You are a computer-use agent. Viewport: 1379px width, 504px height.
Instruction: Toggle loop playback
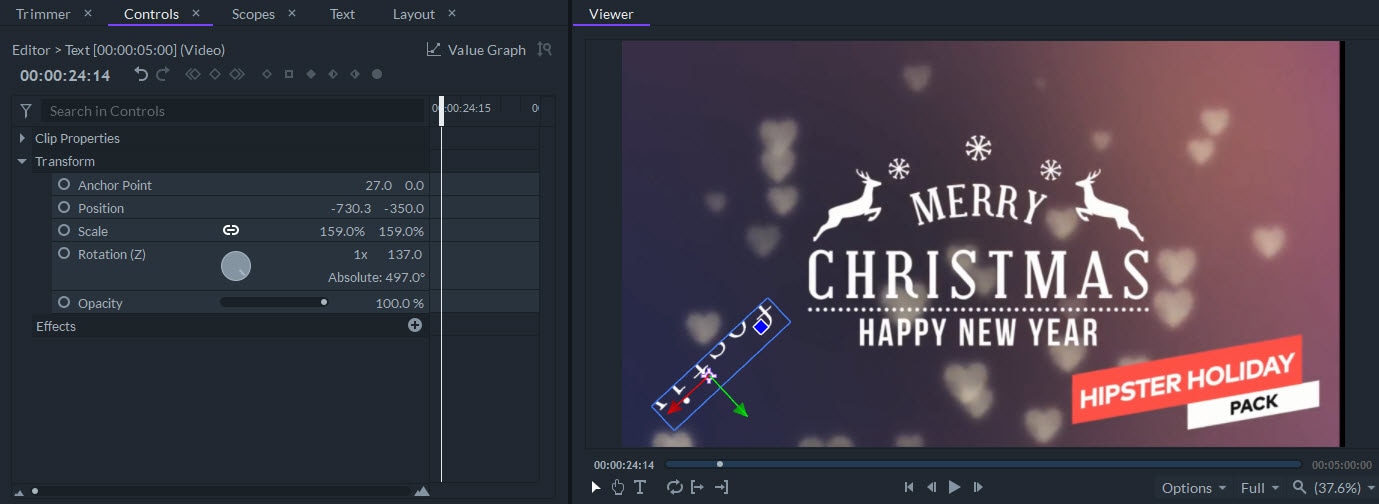click(x=674, y=487)
